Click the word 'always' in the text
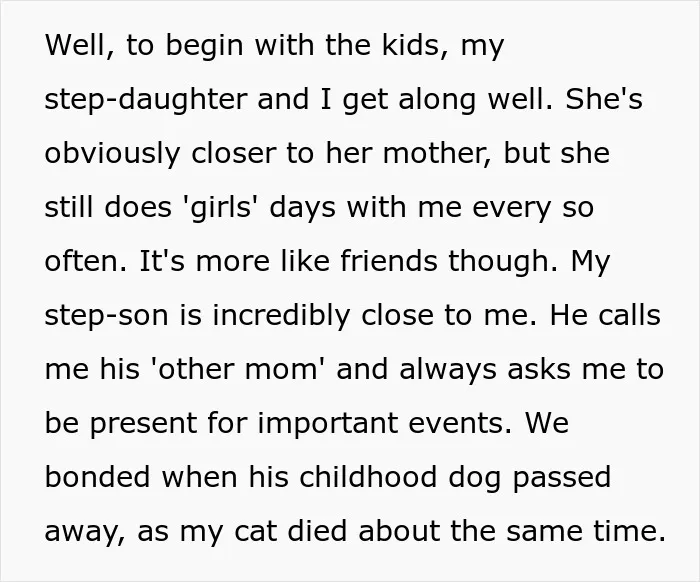Image resolution: width=700 pixels, height=582 pixels. pos(447,370)
